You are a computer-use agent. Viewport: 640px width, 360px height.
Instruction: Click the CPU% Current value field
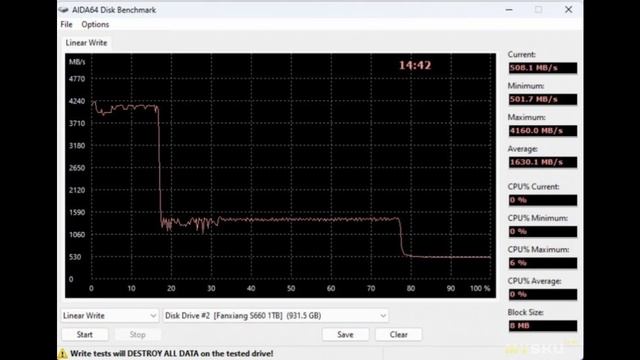542,200
